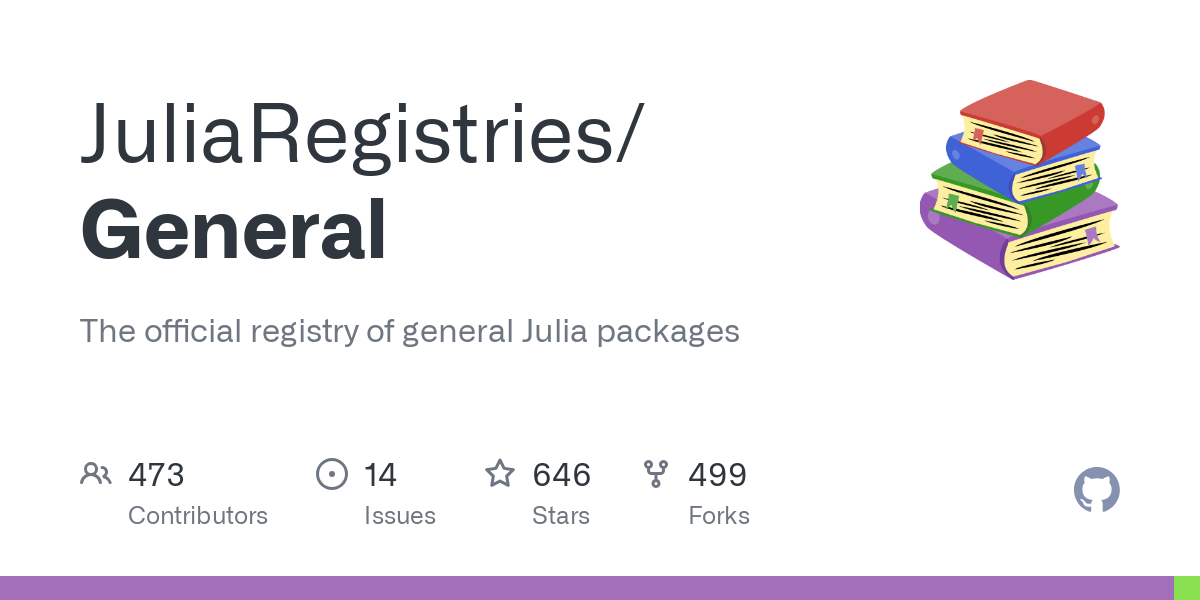Click the green language bar segment
Image resolution: width=1200 pixels, height=600 pixels.
coord(1186,588)
